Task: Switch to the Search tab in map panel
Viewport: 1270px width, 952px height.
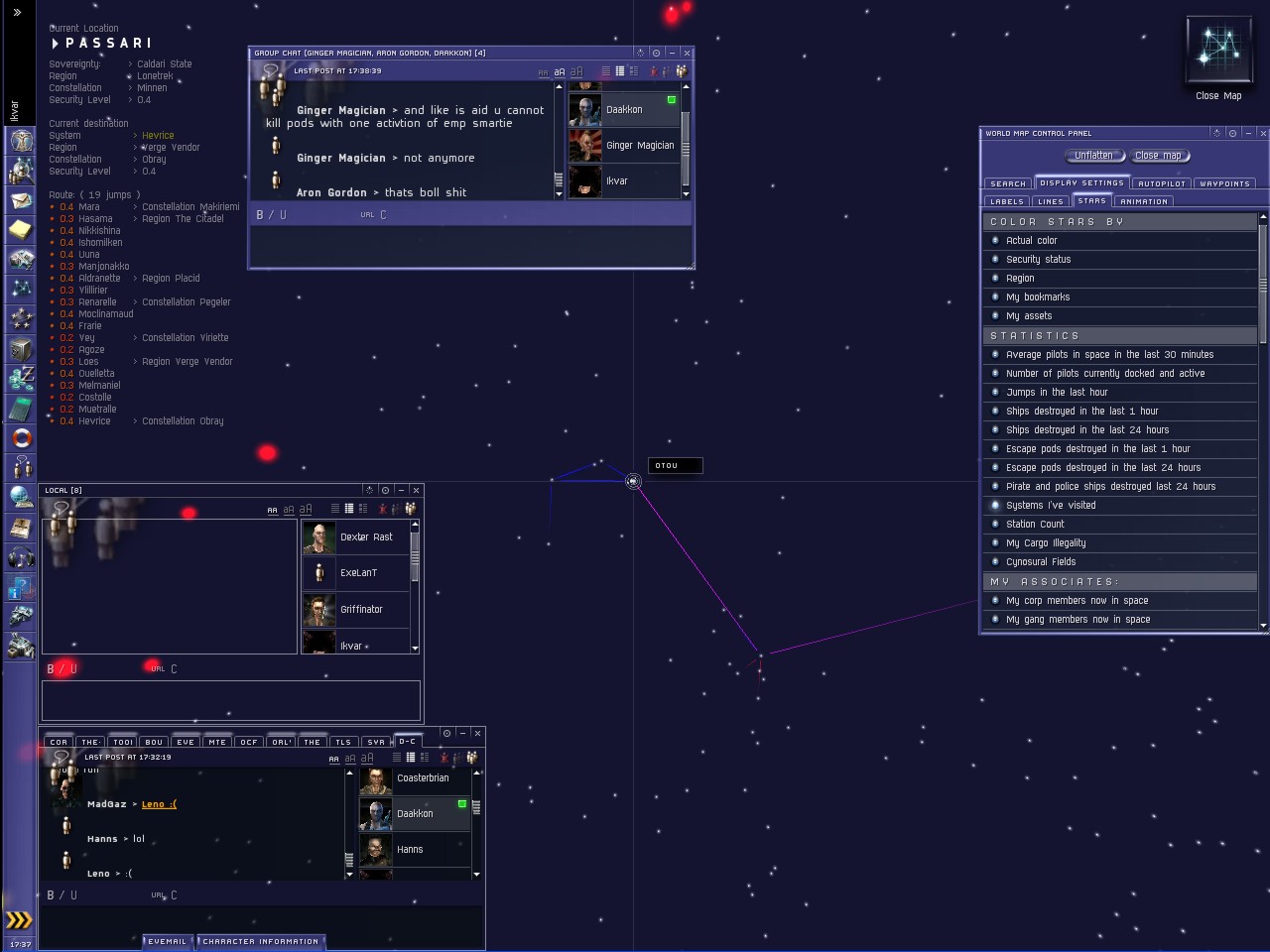Action: point(1008,183)
